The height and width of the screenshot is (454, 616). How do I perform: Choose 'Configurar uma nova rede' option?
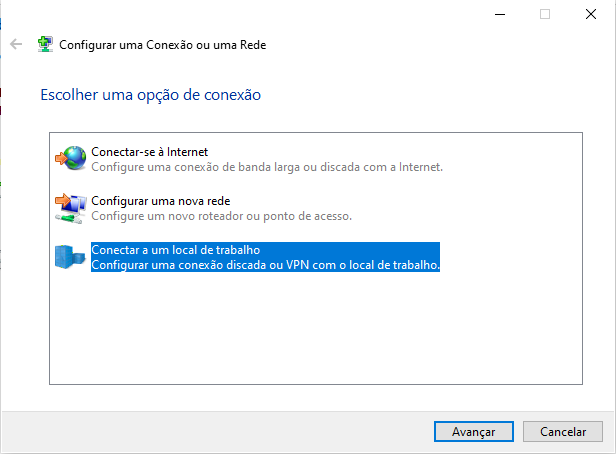160,201
